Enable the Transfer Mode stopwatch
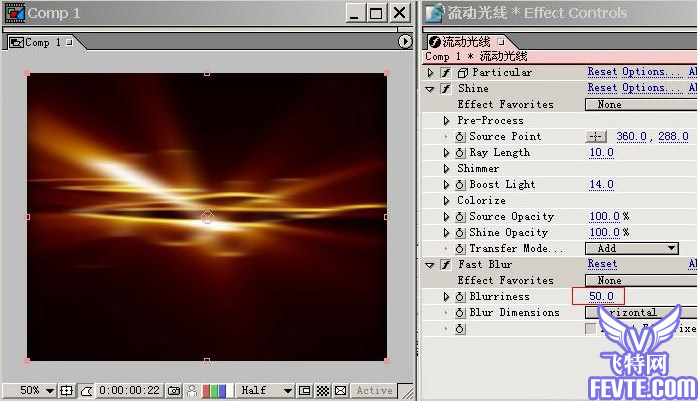Screen dimensions: 698x401 460,249
